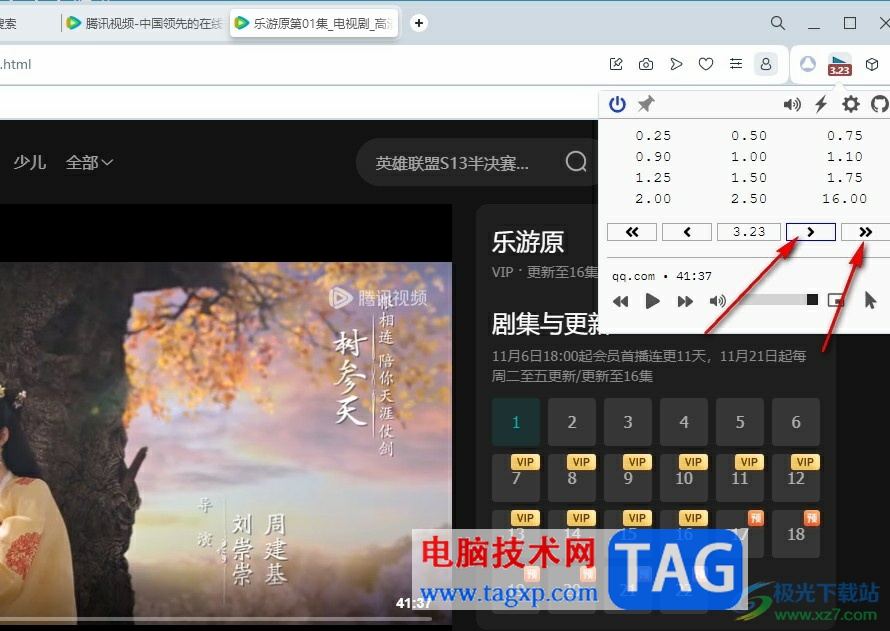Image resolution: width=890 pixels, height=631 pixels.
Task: Switch to 乐游原第01集 tab
Action: (x=314, y=23)
